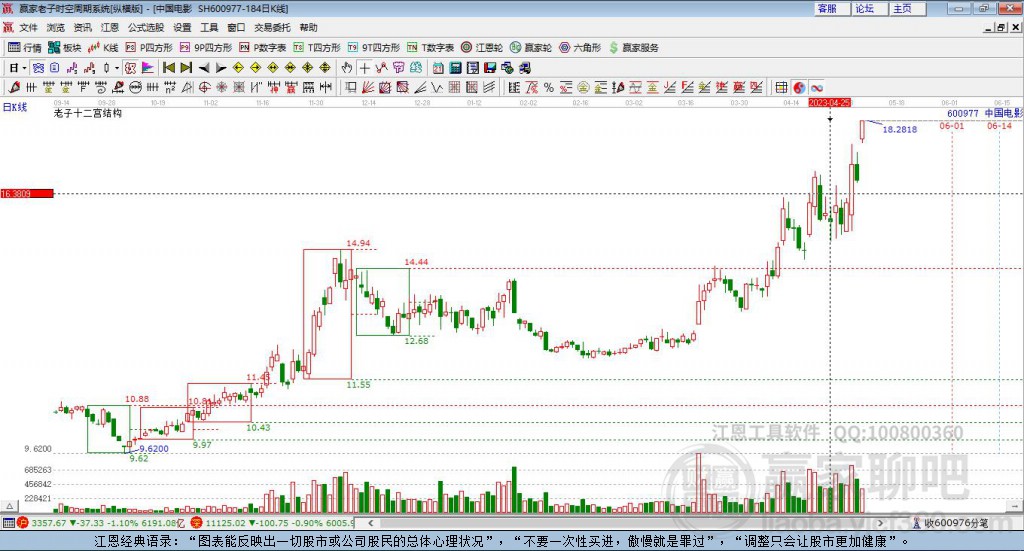Open the 公式选股 menu
This screenshot has height=551, width=1024.
point(146,27)
